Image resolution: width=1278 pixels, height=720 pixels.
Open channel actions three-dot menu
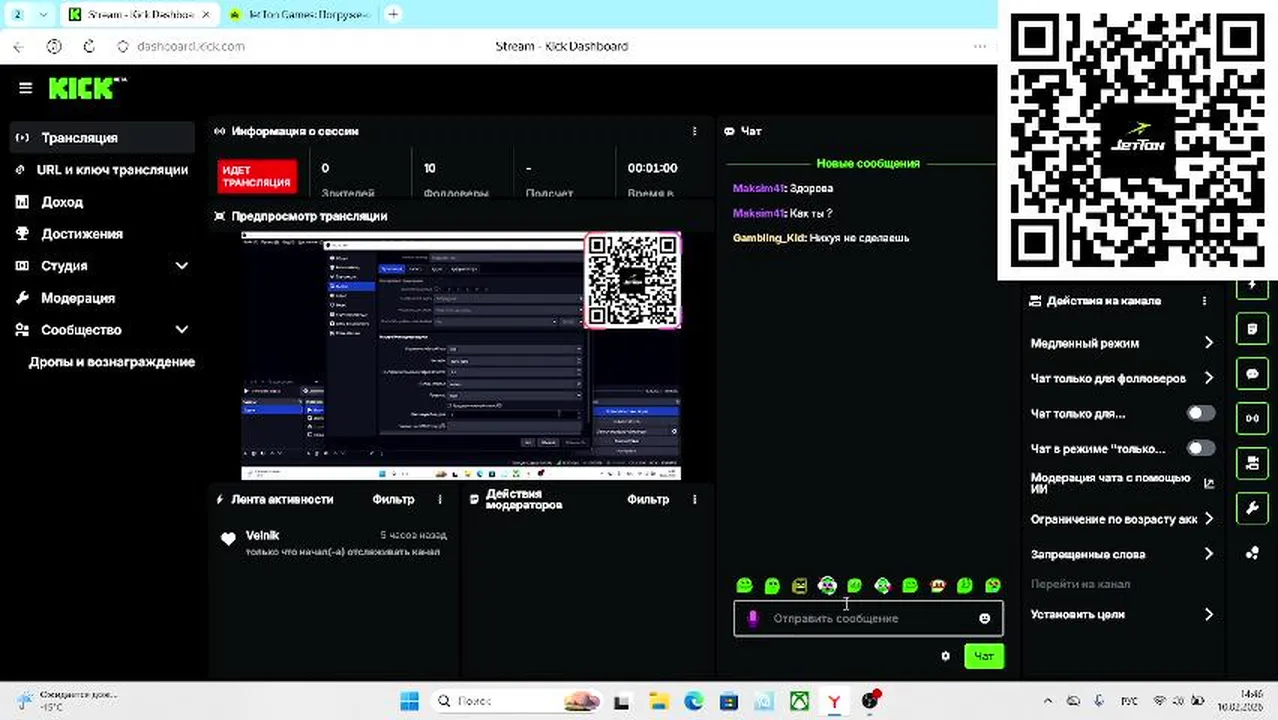coord(1204,301)
